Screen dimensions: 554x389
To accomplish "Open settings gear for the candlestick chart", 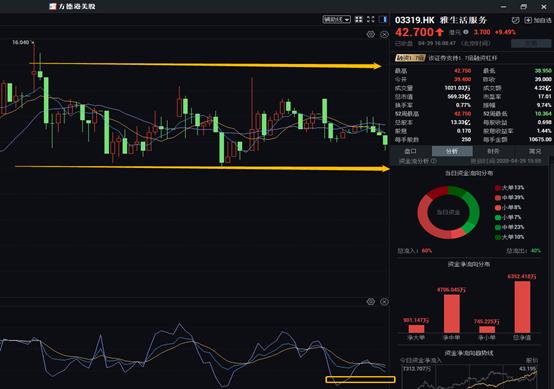I will (x=371, y=34).
